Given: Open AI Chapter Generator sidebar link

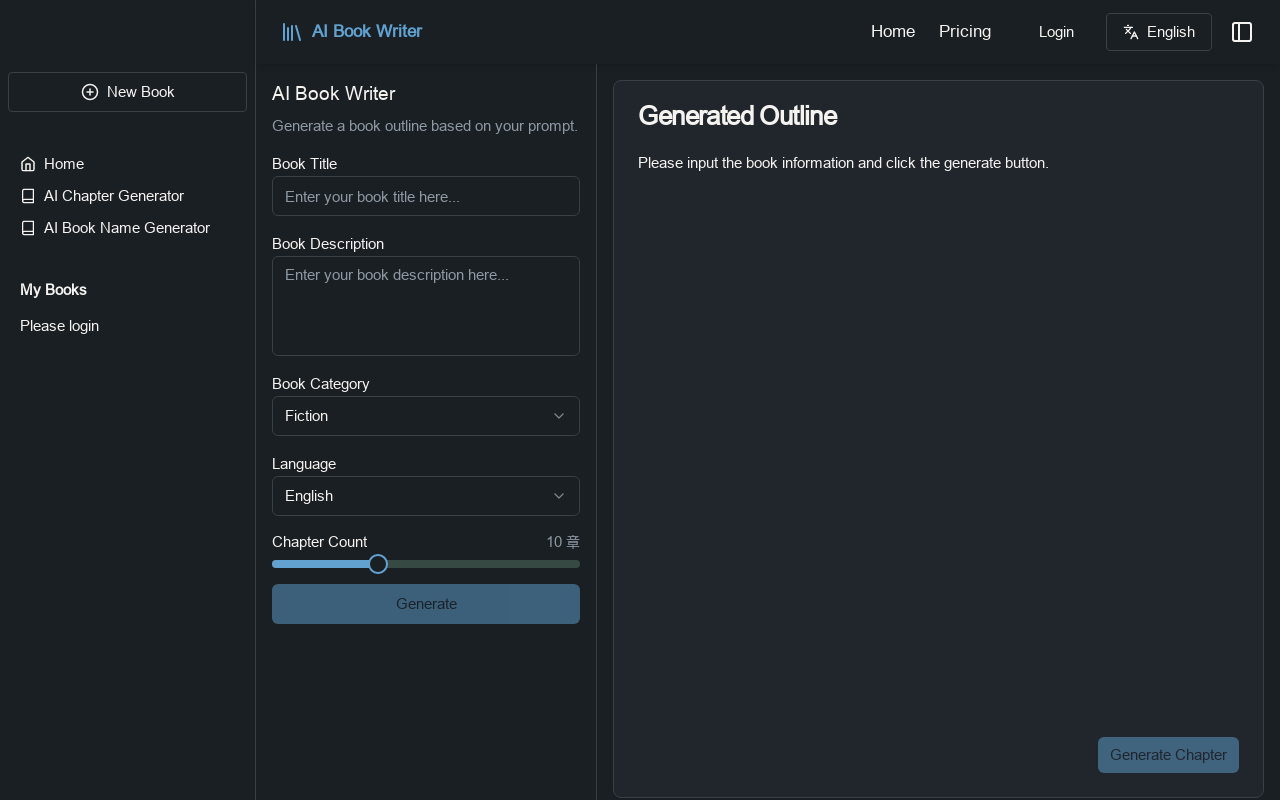Looking at the screenshot, I should (127, 196).
